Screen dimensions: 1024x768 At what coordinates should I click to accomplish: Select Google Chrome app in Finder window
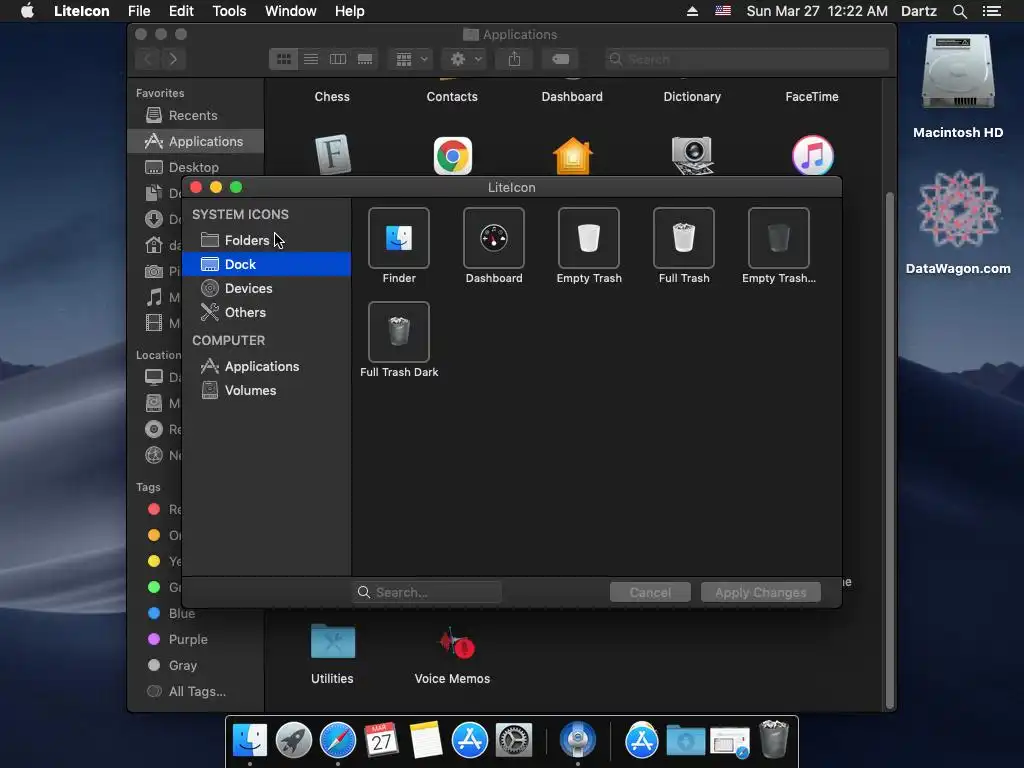coord(453,155)
